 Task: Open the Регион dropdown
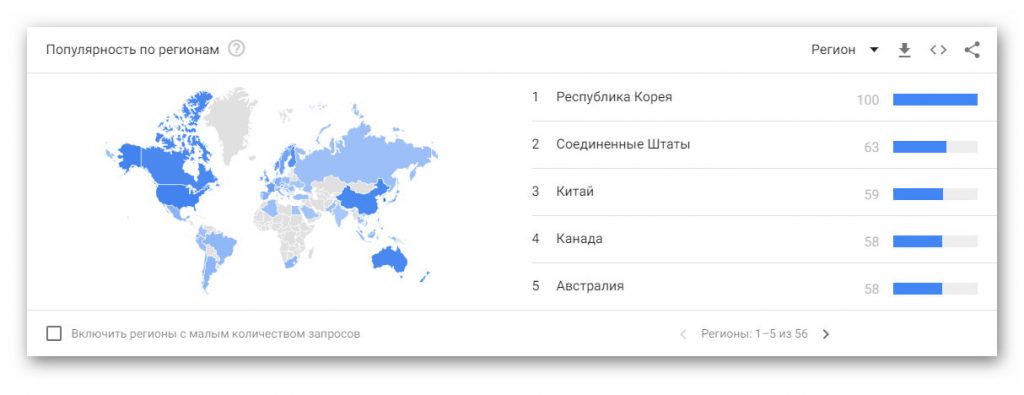(845, 50)
